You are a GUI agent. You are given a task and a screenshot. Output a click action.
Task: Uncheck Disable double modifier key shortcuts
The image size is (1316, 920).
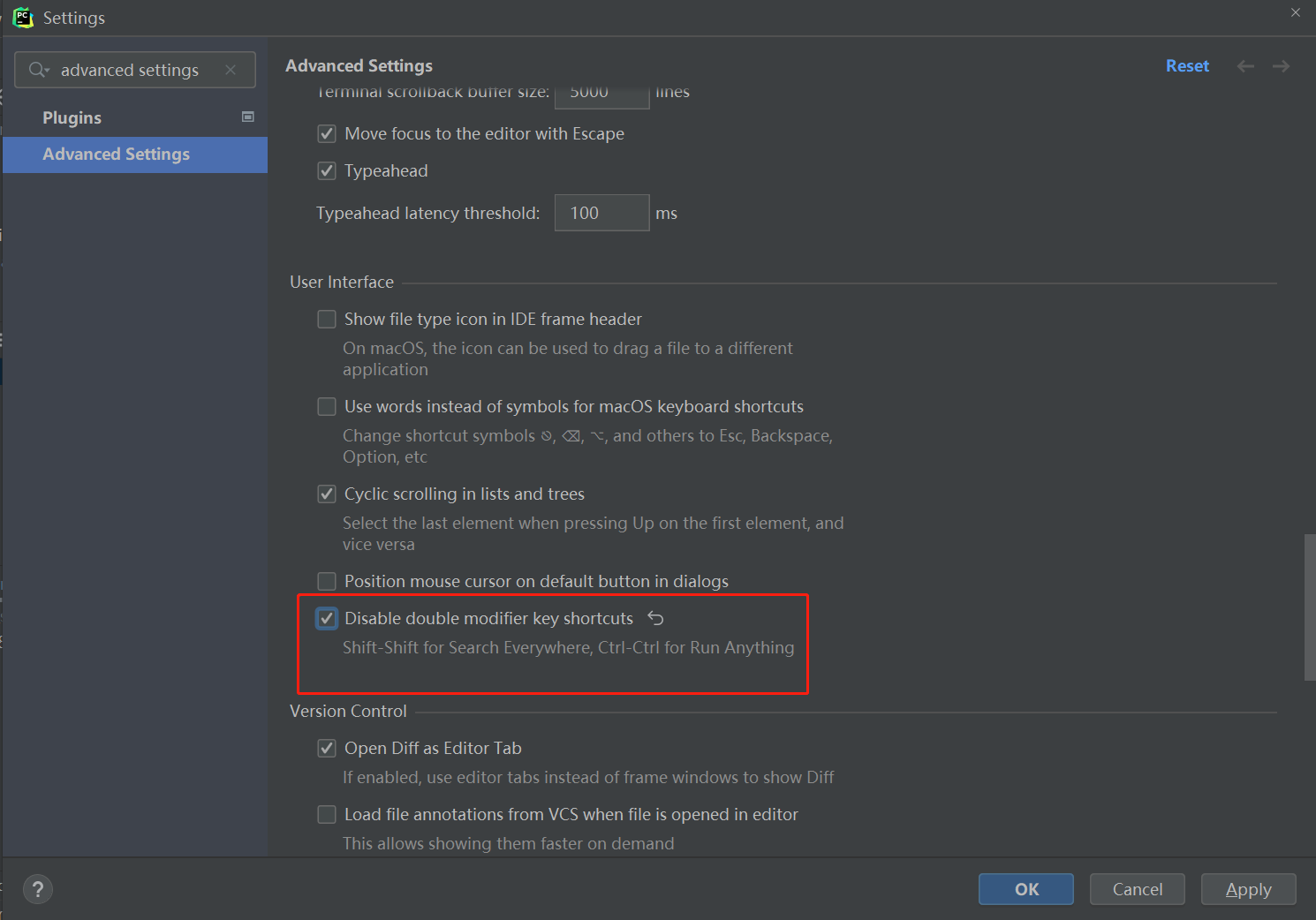[x=327, y=618]
